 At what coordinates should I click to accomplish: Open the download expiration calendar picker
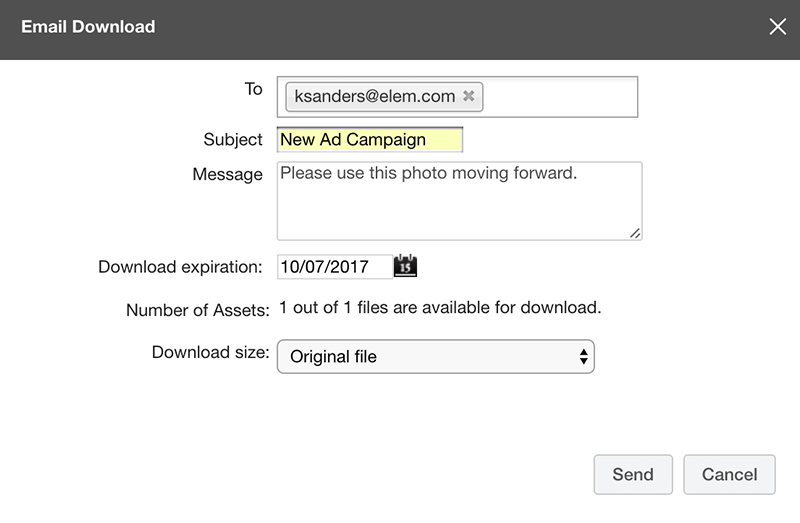pos(405,266)
